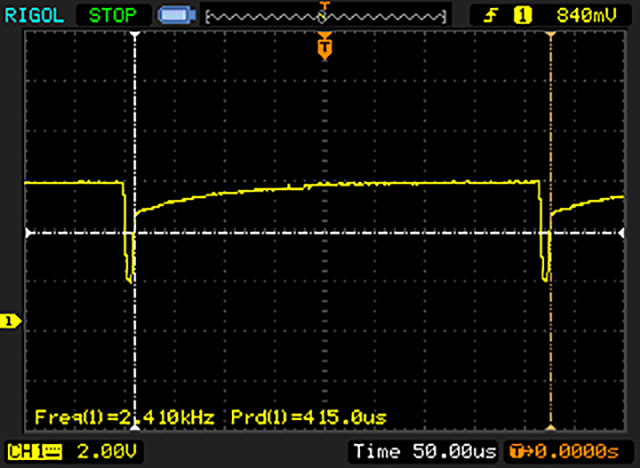Viewport: 640px width, 468px height.
Task: Click the memory overview waveform bar
Action: [x=326, y=17]
